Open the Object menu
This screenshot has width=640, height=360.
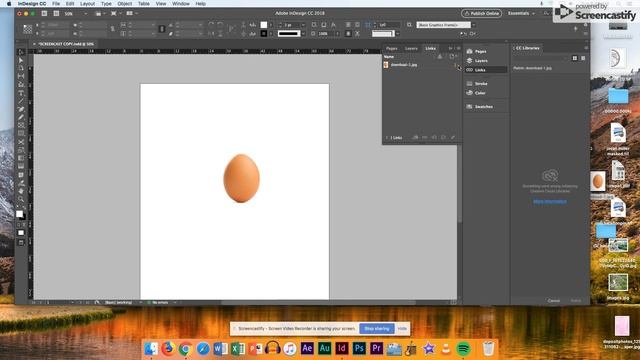124,4
